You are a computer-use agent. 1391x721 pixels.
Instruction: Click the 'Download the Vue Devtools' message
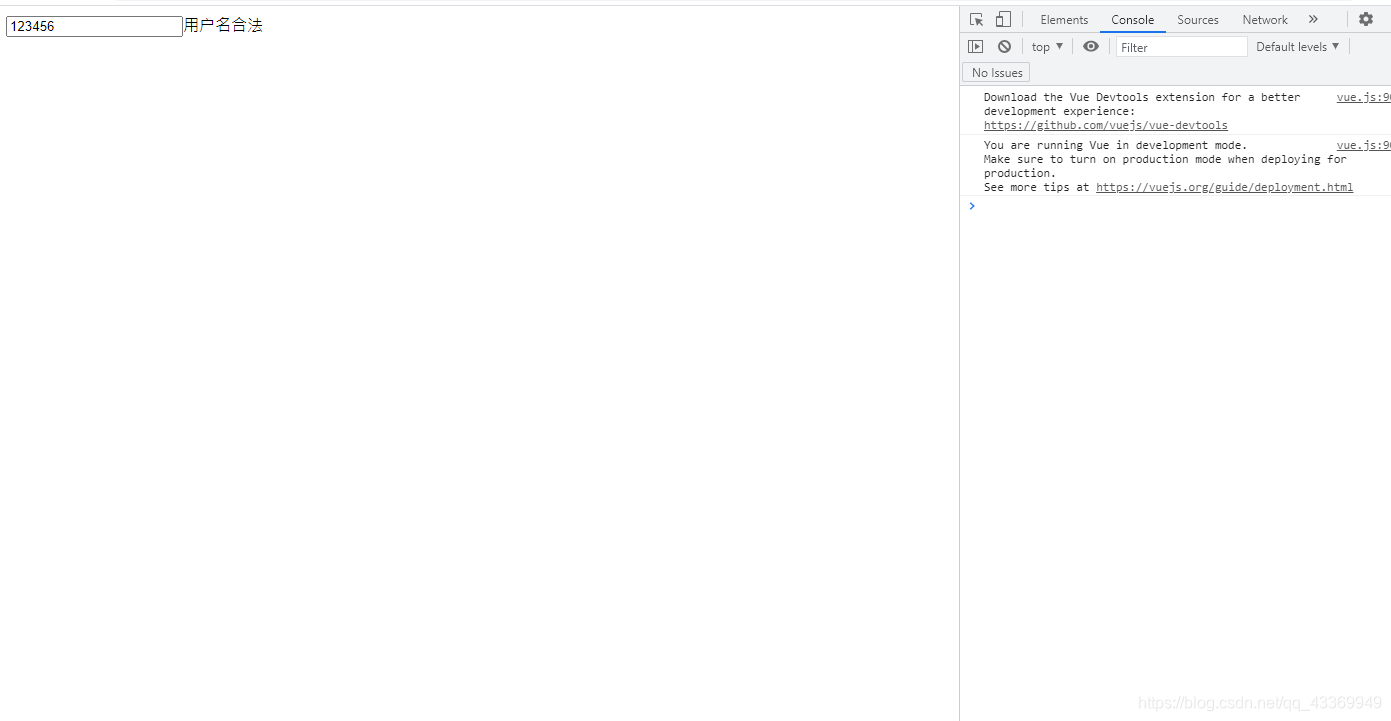tap(1142, 111)
